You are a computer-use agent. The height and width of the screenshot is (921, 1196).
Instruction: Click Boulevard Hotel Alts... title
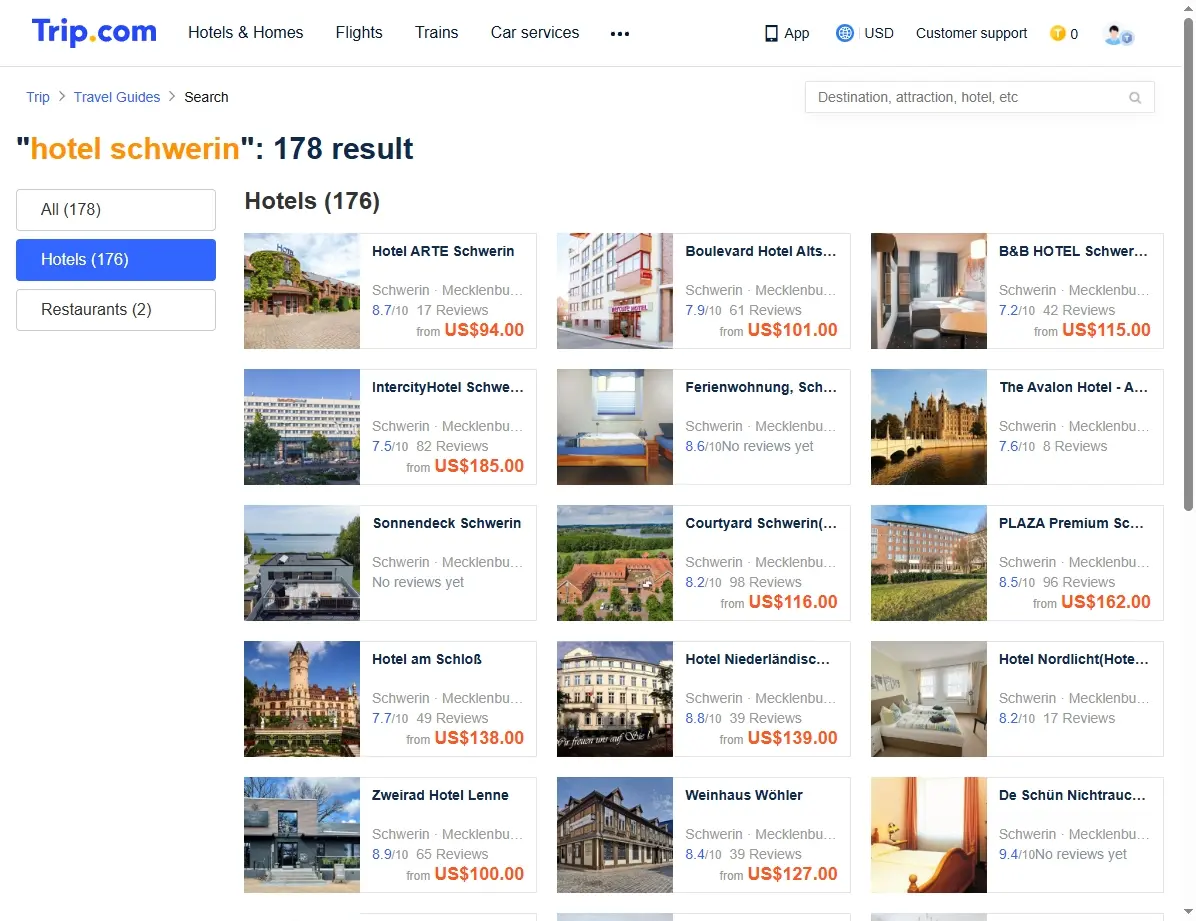760,251
